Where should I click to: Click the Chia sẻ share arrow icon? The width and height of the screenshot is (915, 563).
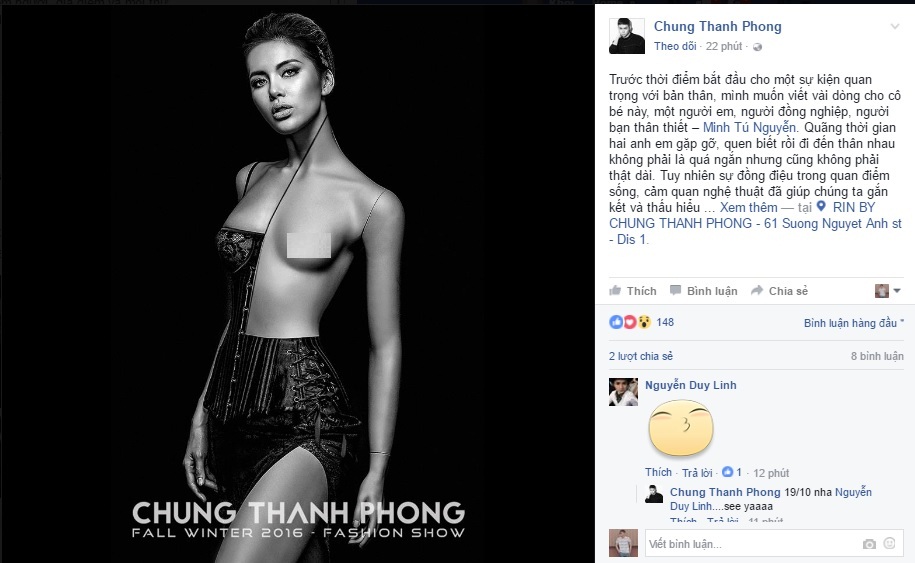(x=757, y=291)
